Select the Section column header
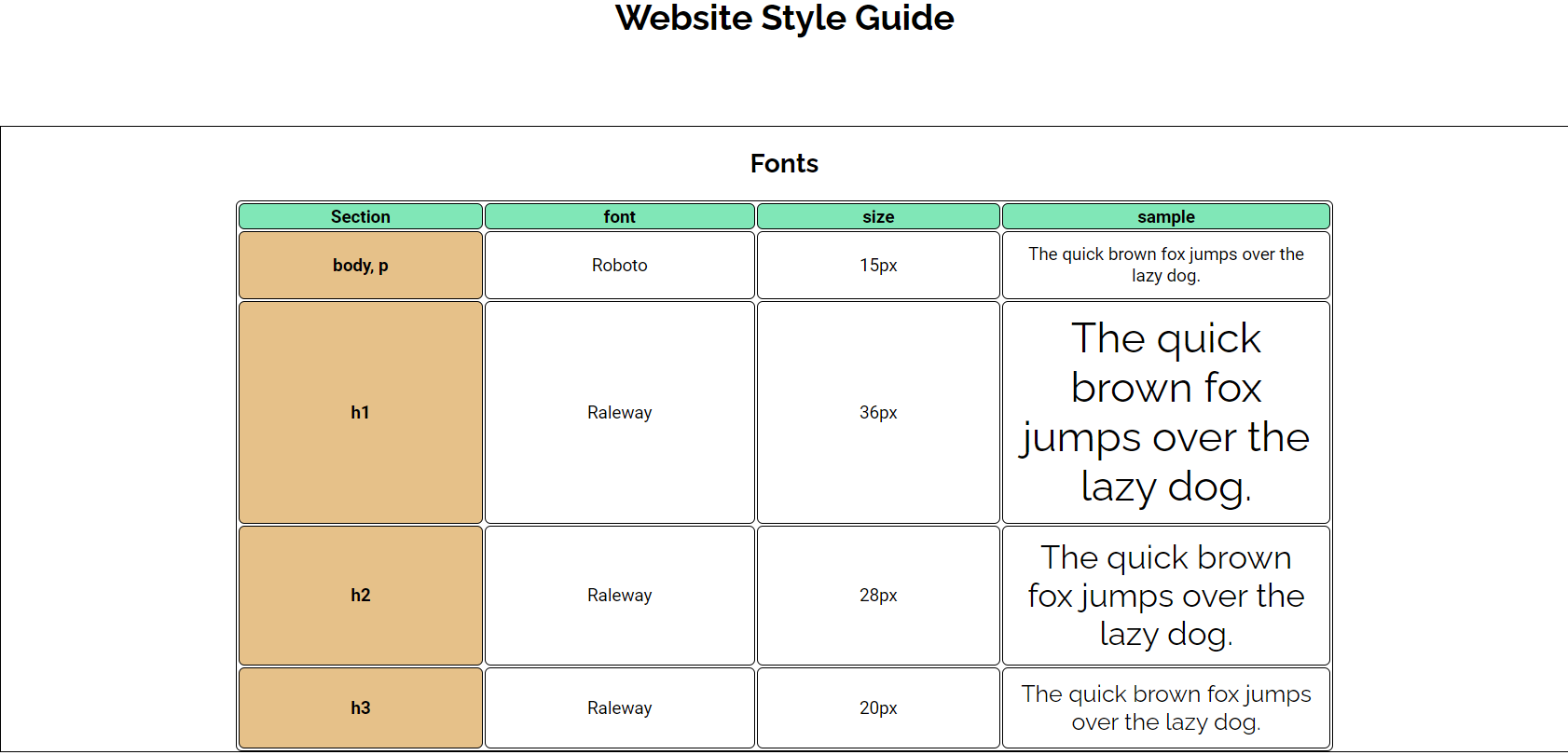The image size is (1568, 755). pos(361,216)
